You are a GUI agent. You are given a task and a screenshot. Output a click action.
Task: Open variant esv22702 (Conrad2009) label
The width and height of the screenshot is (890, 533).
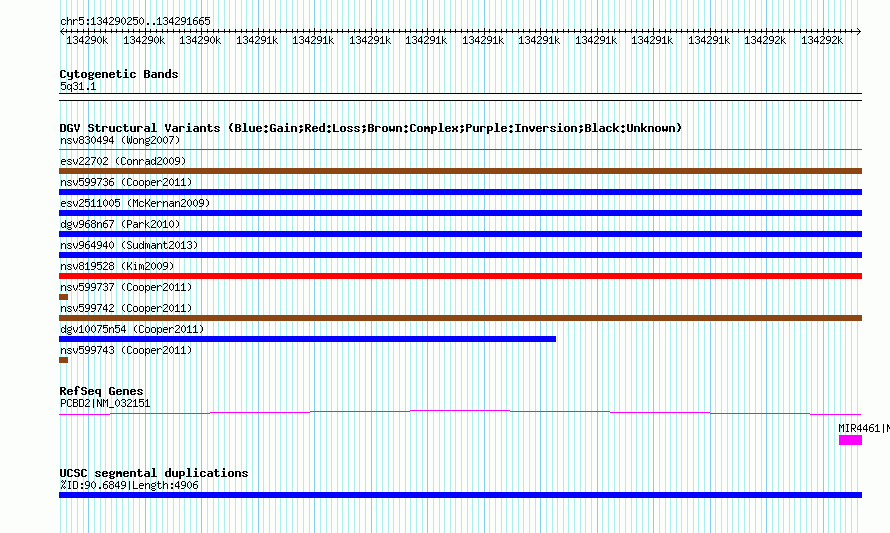coord(123,161)
